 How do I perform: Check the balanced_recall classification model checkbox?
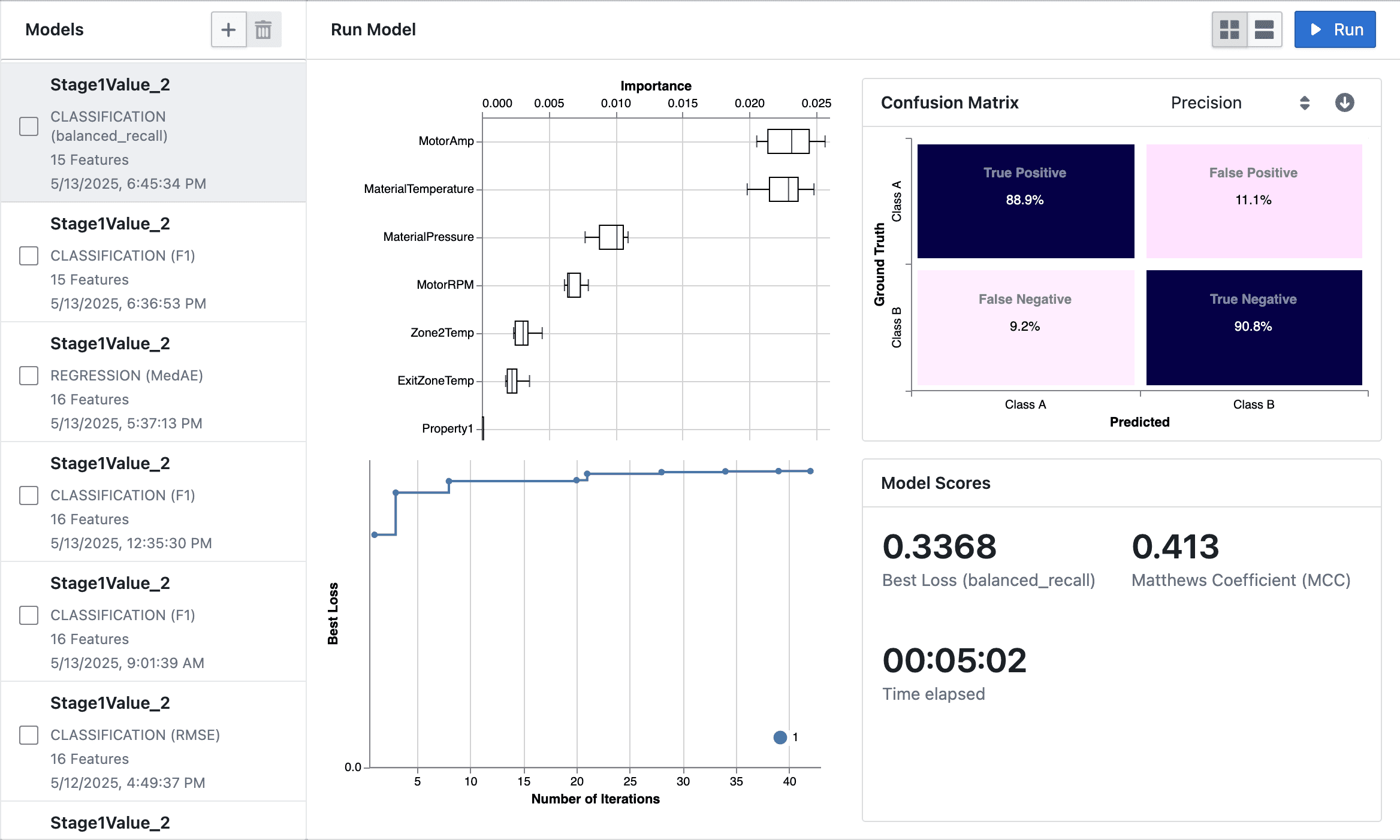coord(28,126)
